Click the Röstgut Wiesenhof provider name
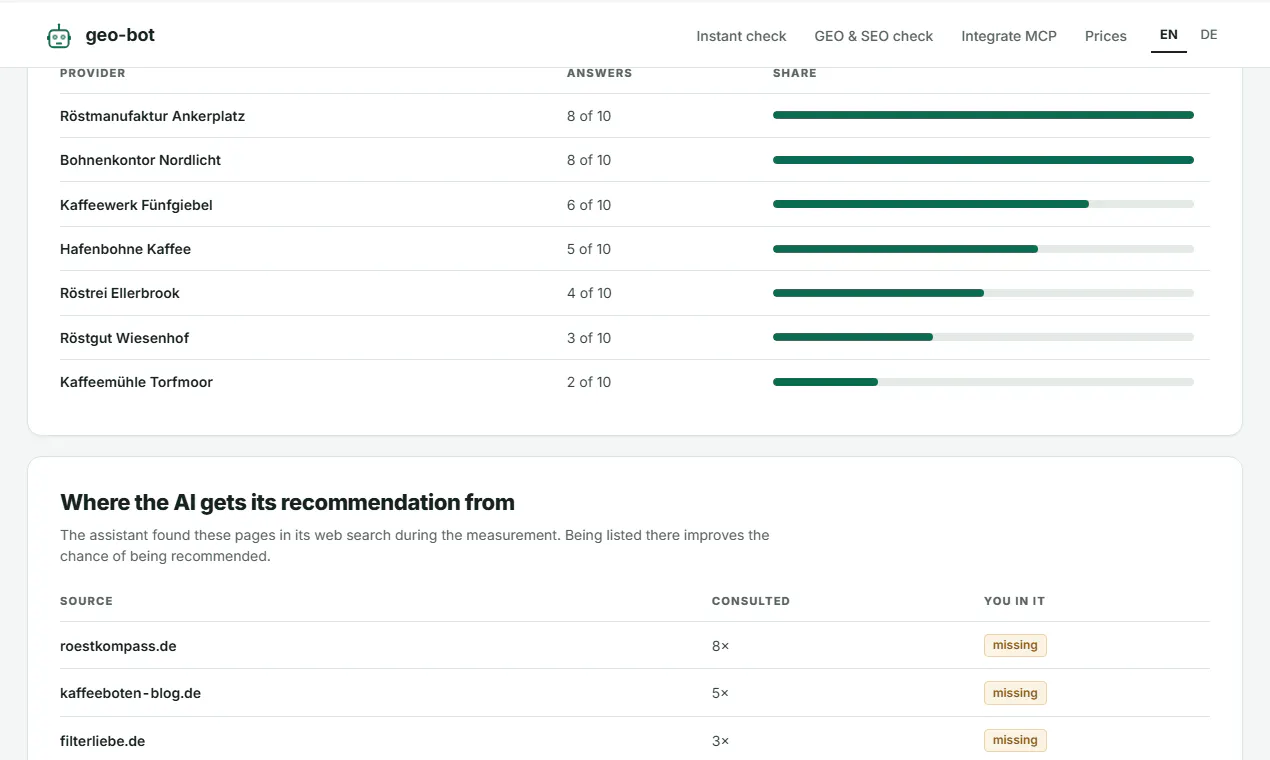The width and height of the screenshot is (1270, 760). click(x=124, y=338)
